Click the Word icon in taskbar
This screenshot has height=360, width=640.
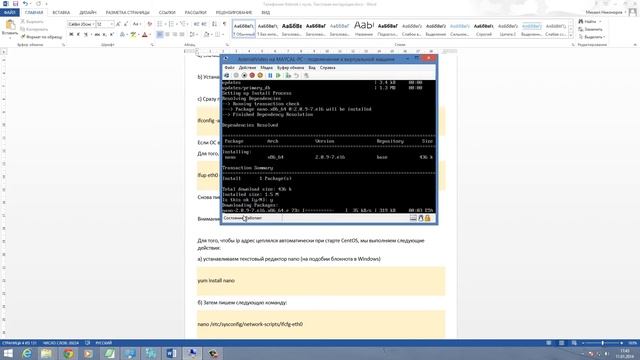pyautogui.click(x=171, y=353)
